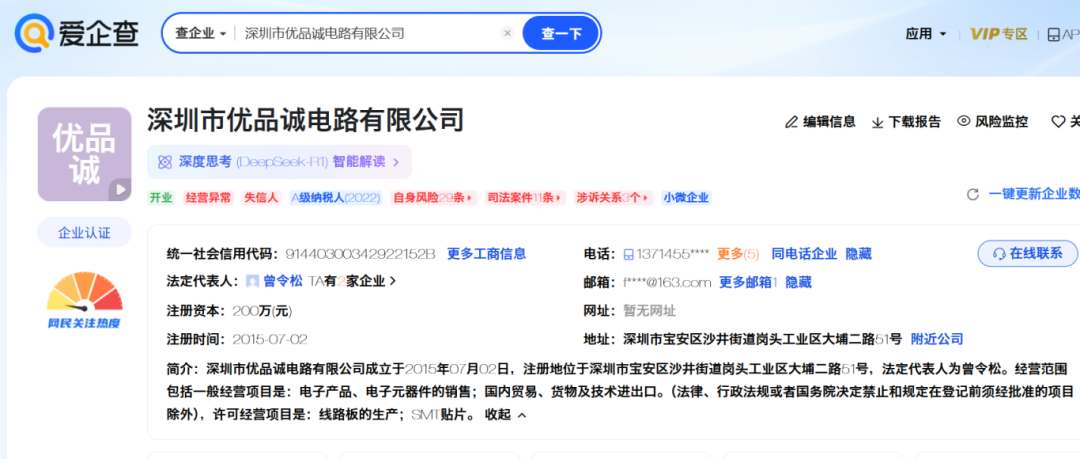Collapse the intro with 收起

coord(506,415)
